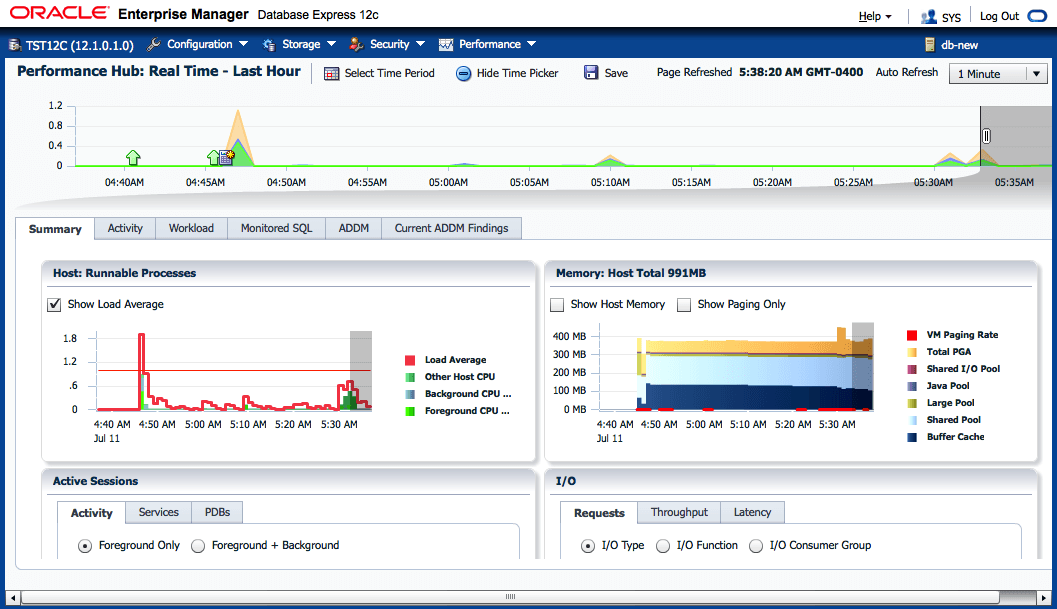Click the SYS user icon
This screenshot has height=609, width=1057.
pyautogui.click(x=929, y=16)
